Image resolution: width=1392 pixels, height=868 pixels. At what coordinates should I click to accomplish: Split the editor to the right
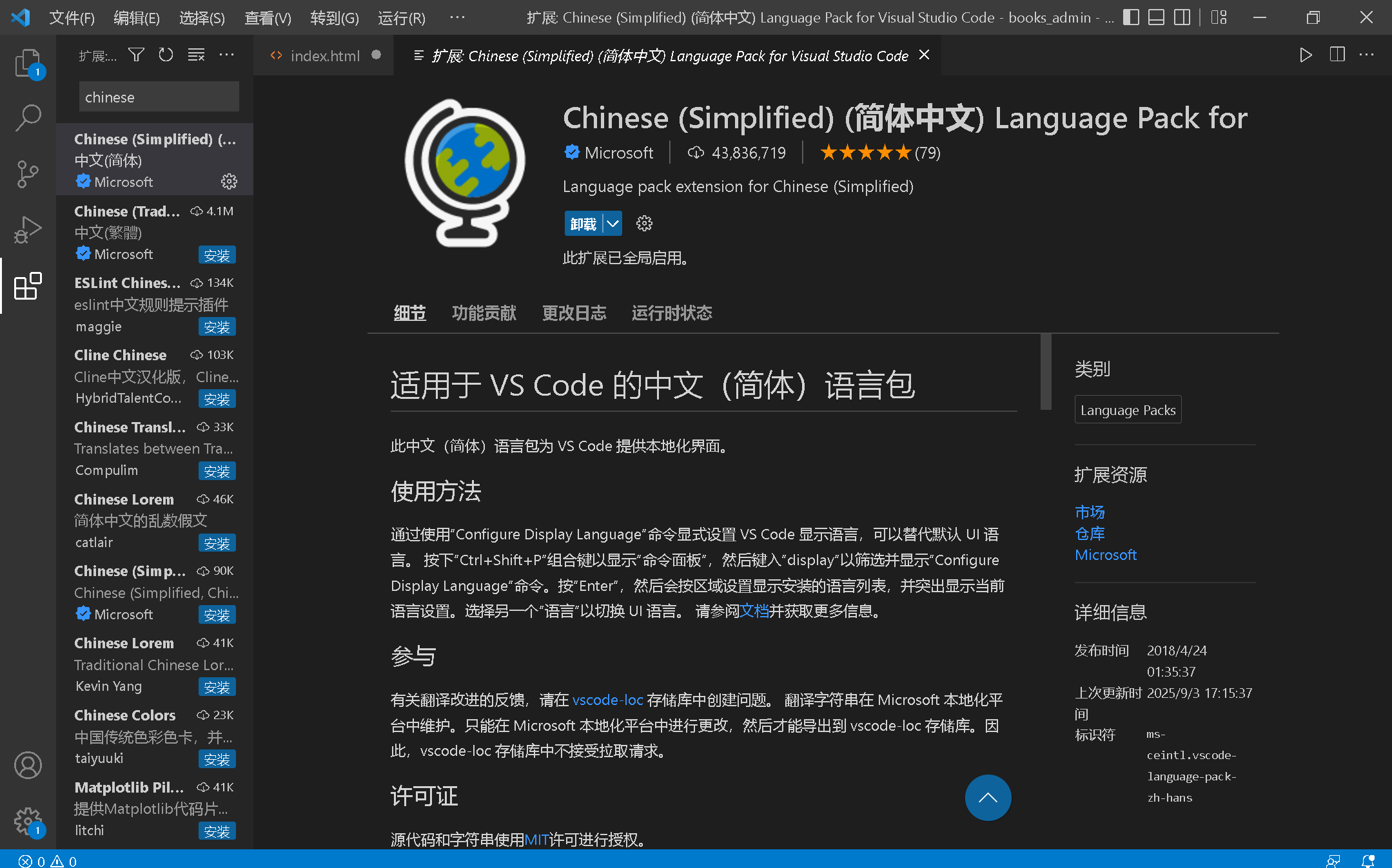(x=1337, y=55)
